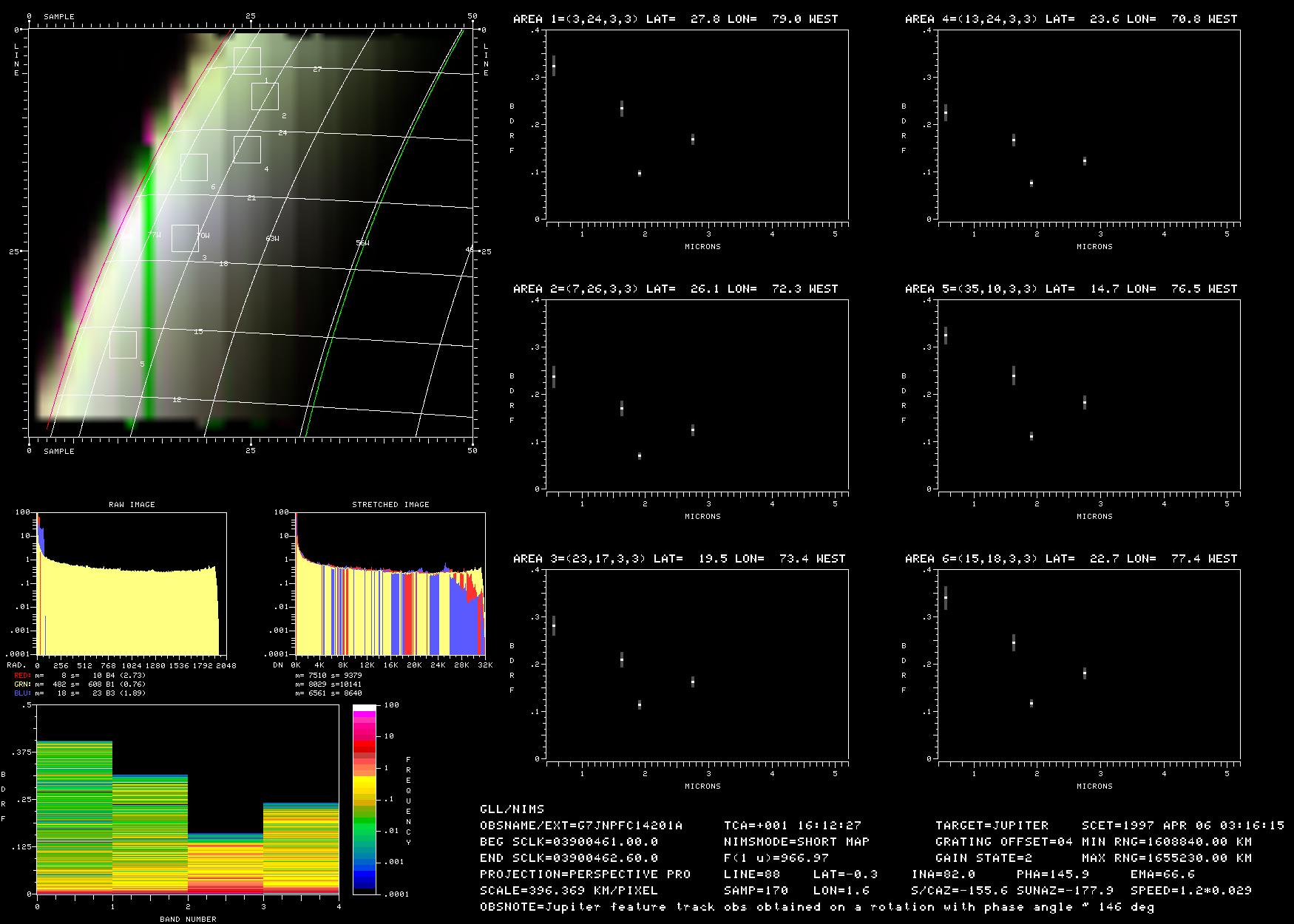1294x924 pixels.
Task: Click the lowest data point in the AREA 4 plot
Action: 1032,183
